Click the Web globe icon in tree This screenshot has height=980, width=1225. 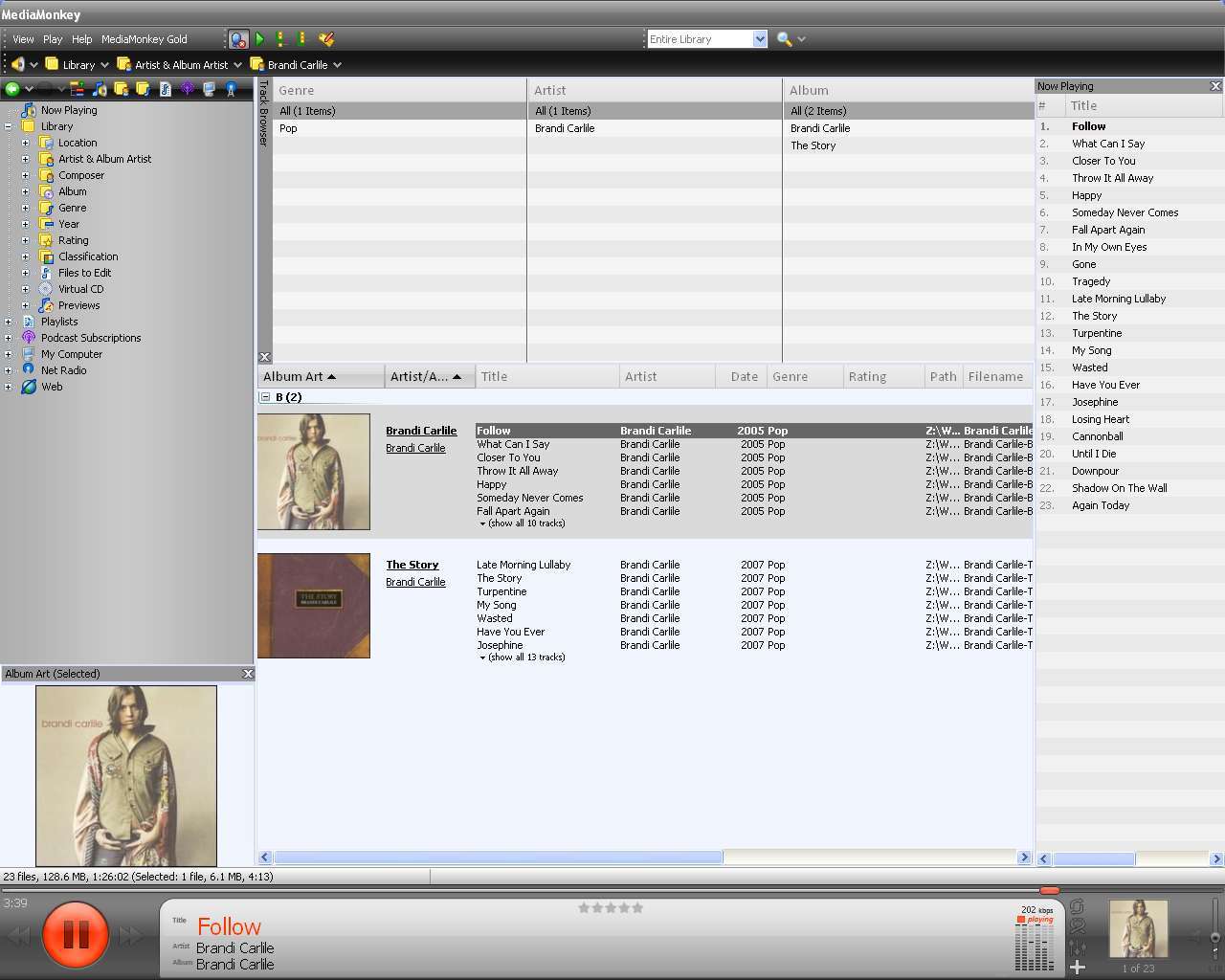[29, 387]
